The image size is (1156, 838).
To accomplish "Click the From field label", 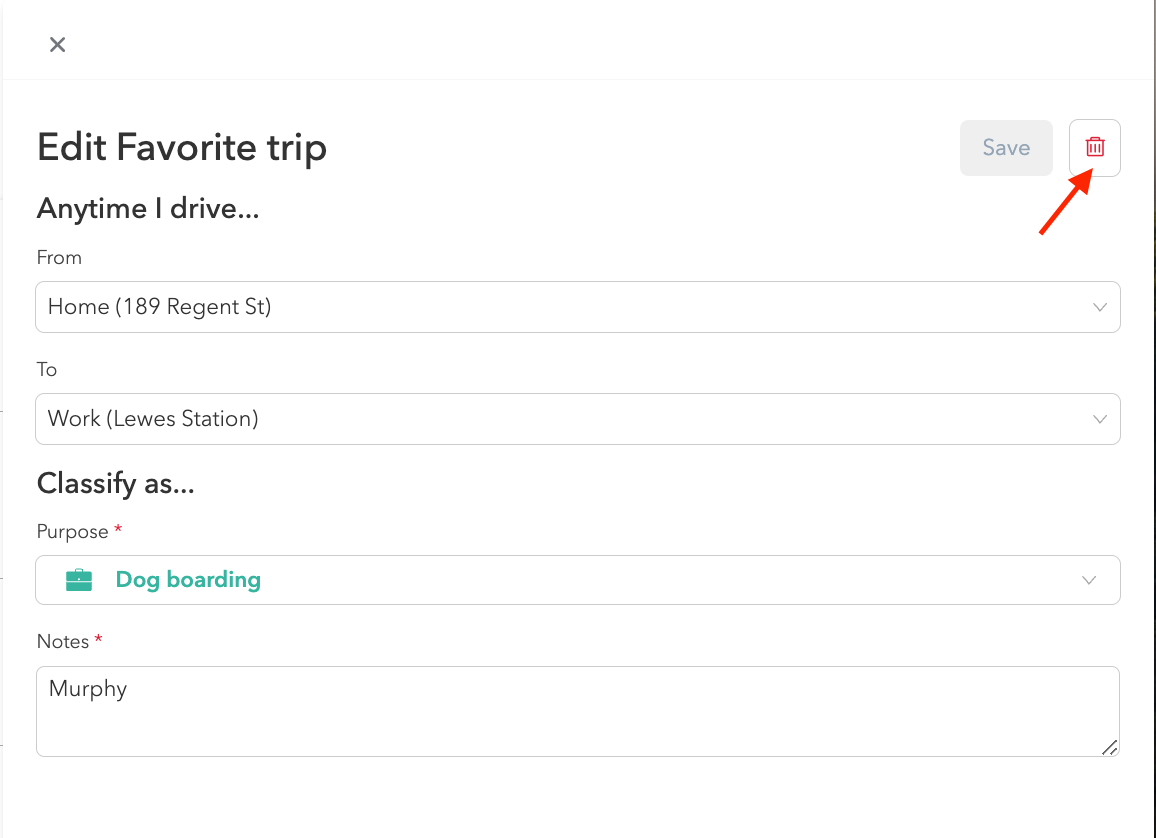I will pyautogui.click(x=59, y=258).
